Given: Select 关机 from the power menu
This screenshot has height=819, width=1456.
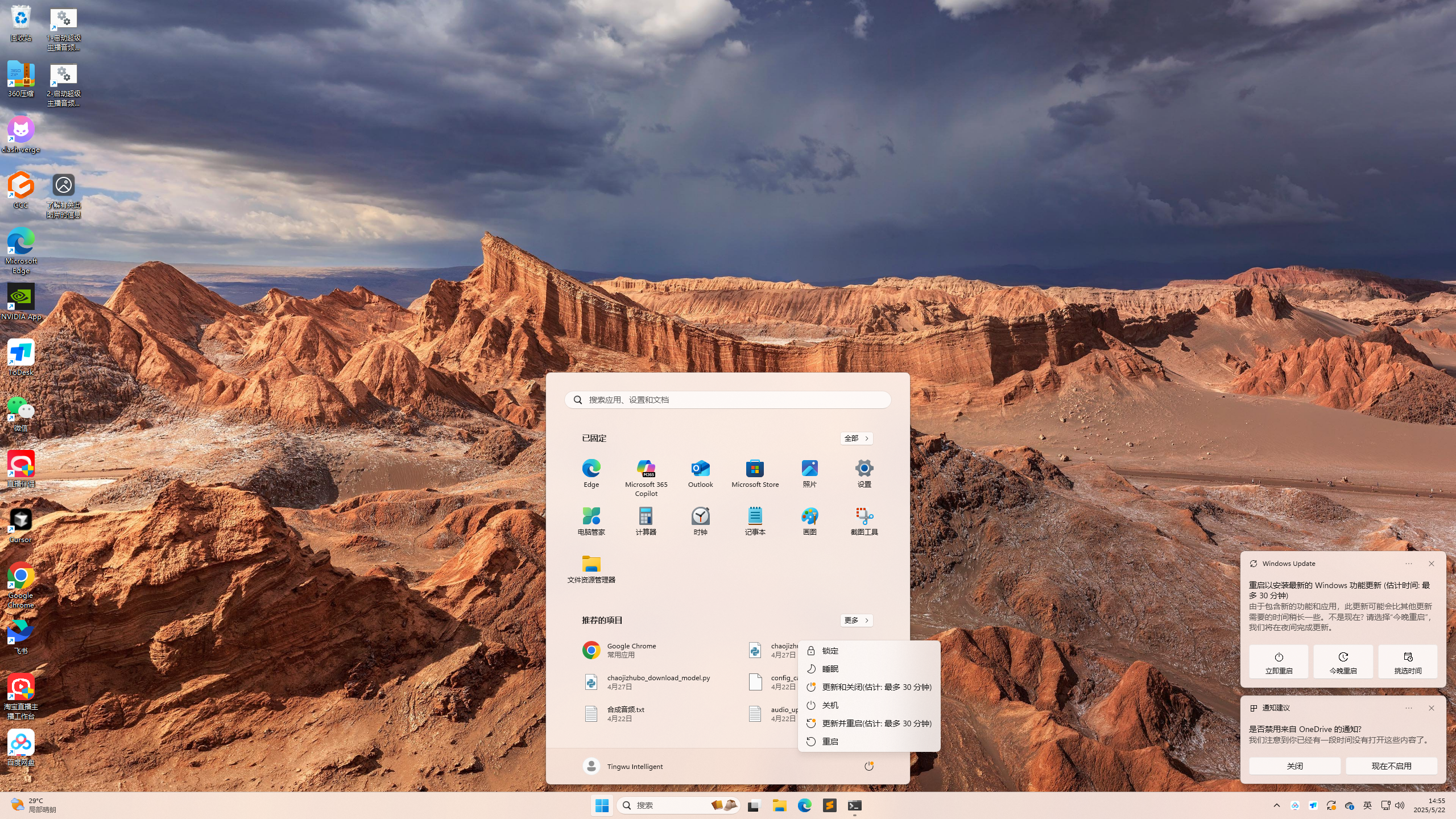Looking at the screenshot, I should [x=830, y=705].
